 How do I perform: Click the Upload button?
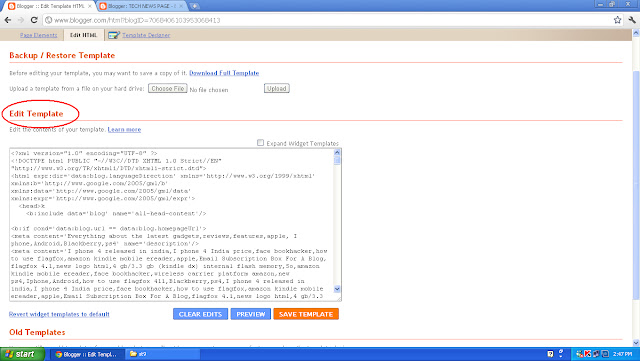[x=277, y=88]
